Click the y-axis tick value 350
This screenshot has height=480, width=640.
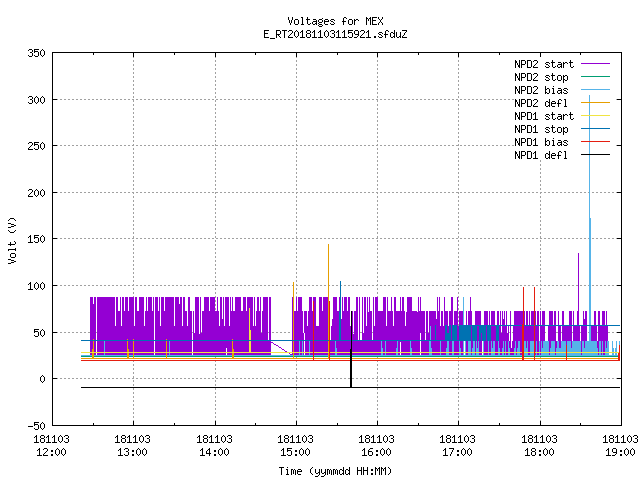[x=36, y=53]
